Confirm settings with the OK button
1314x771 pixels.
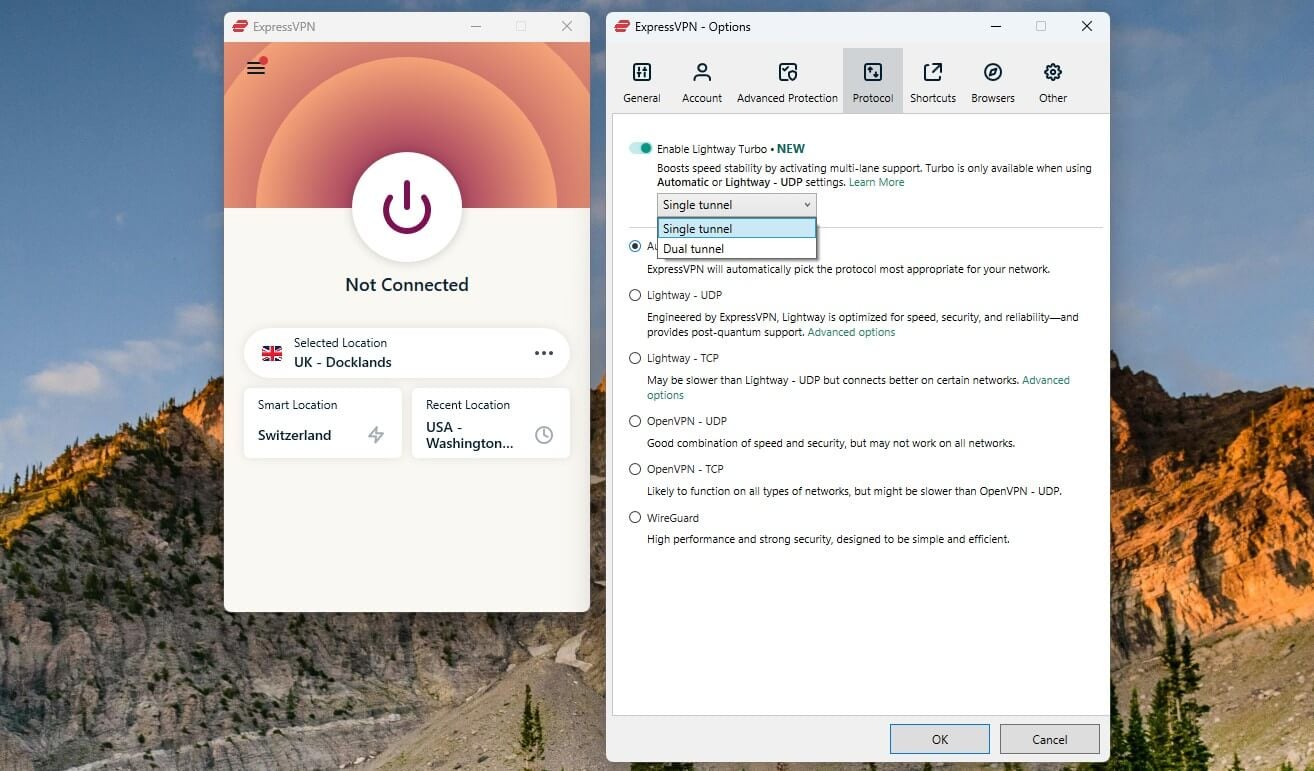(938, 739)
